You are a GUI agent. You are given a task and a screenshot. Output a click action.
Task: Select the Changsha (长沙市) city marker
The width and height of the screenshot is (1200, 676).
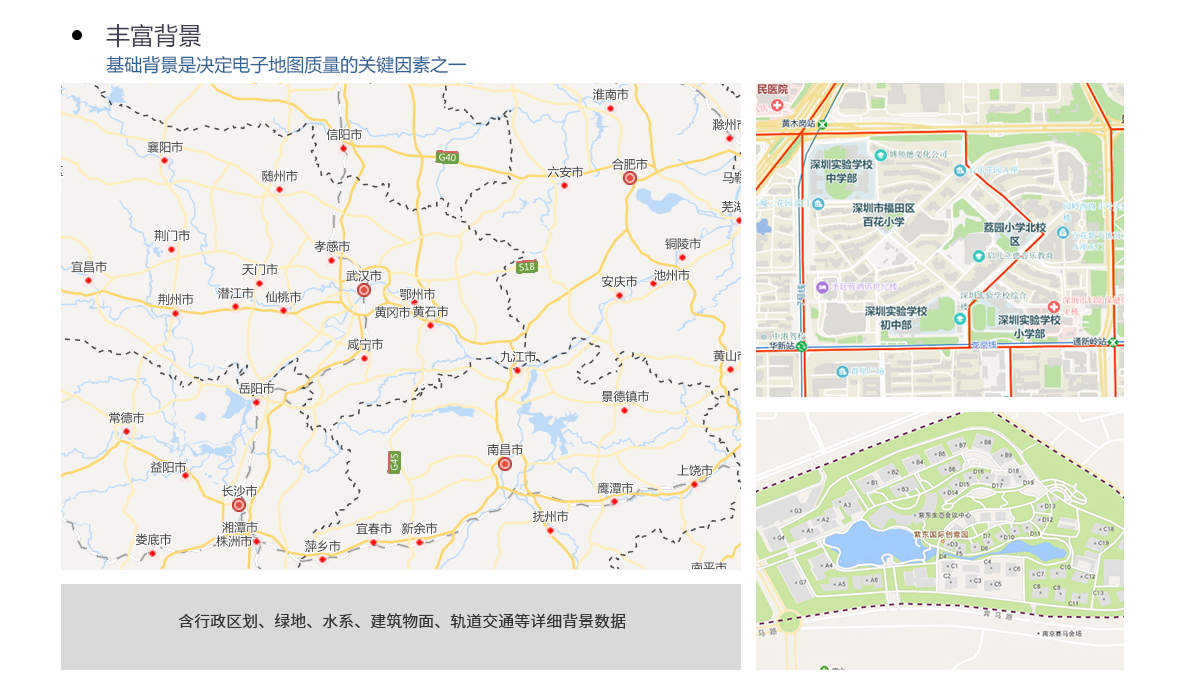click(x=239, y=505)
